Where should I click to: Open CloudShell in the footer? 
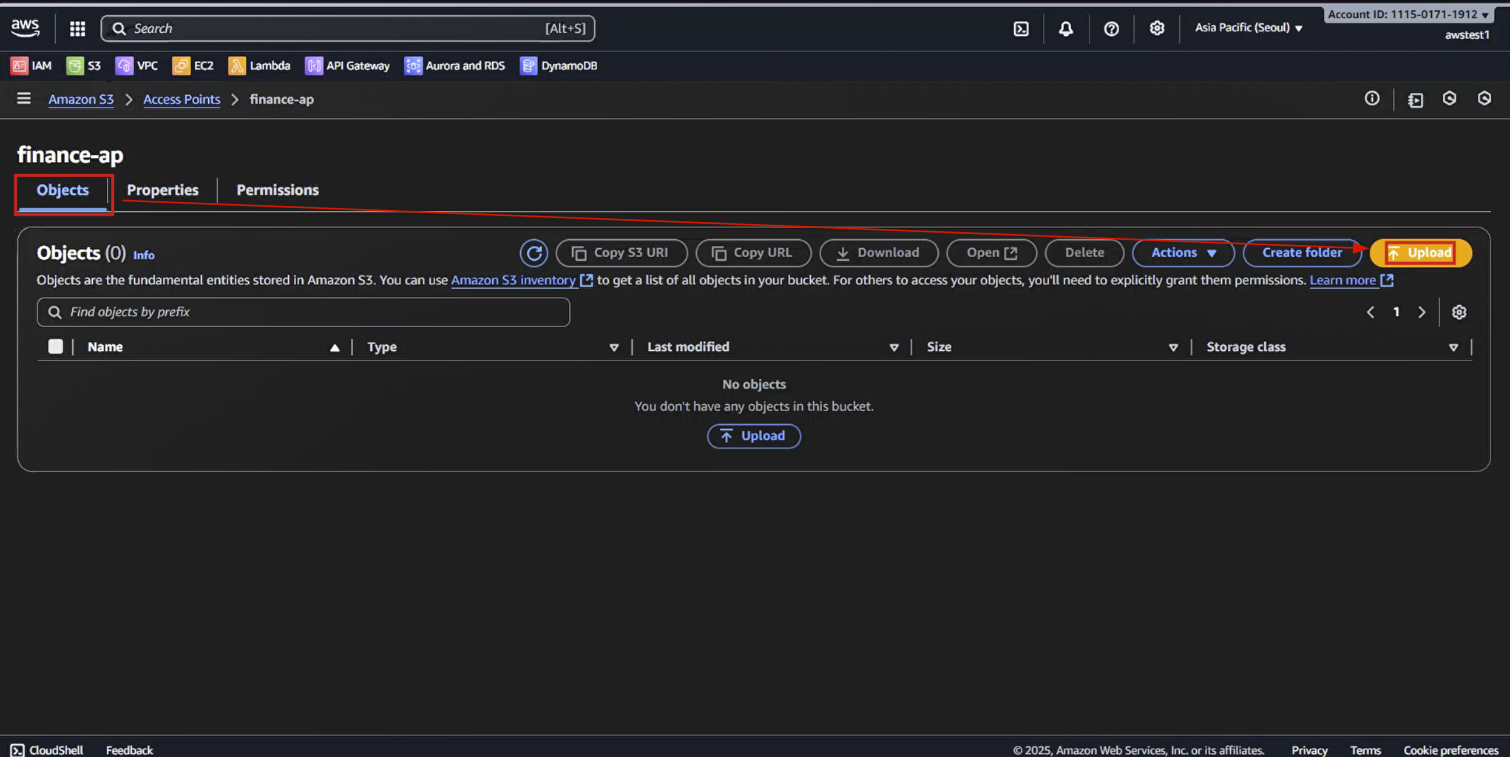47,750
